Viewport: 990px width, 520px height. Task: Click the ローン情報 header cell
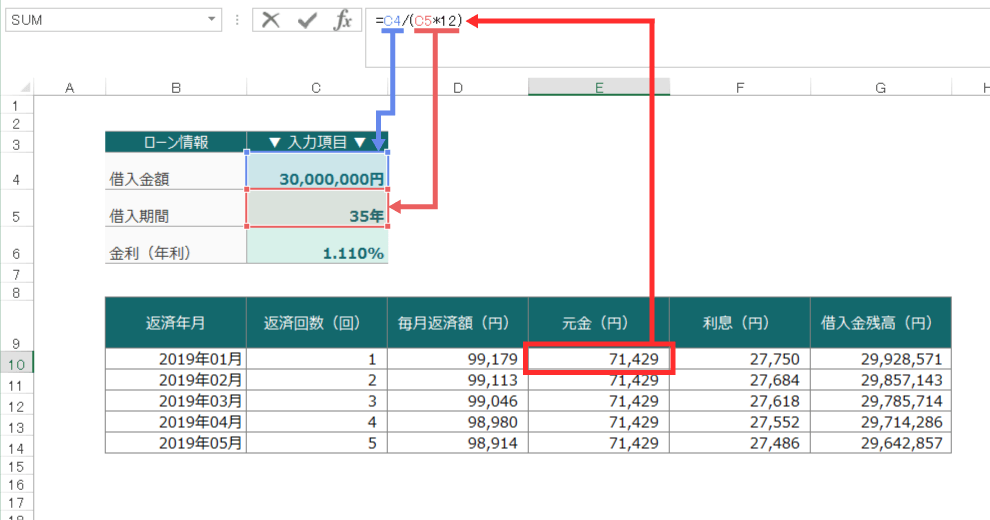pyautogui.click(x=176, y=142)
